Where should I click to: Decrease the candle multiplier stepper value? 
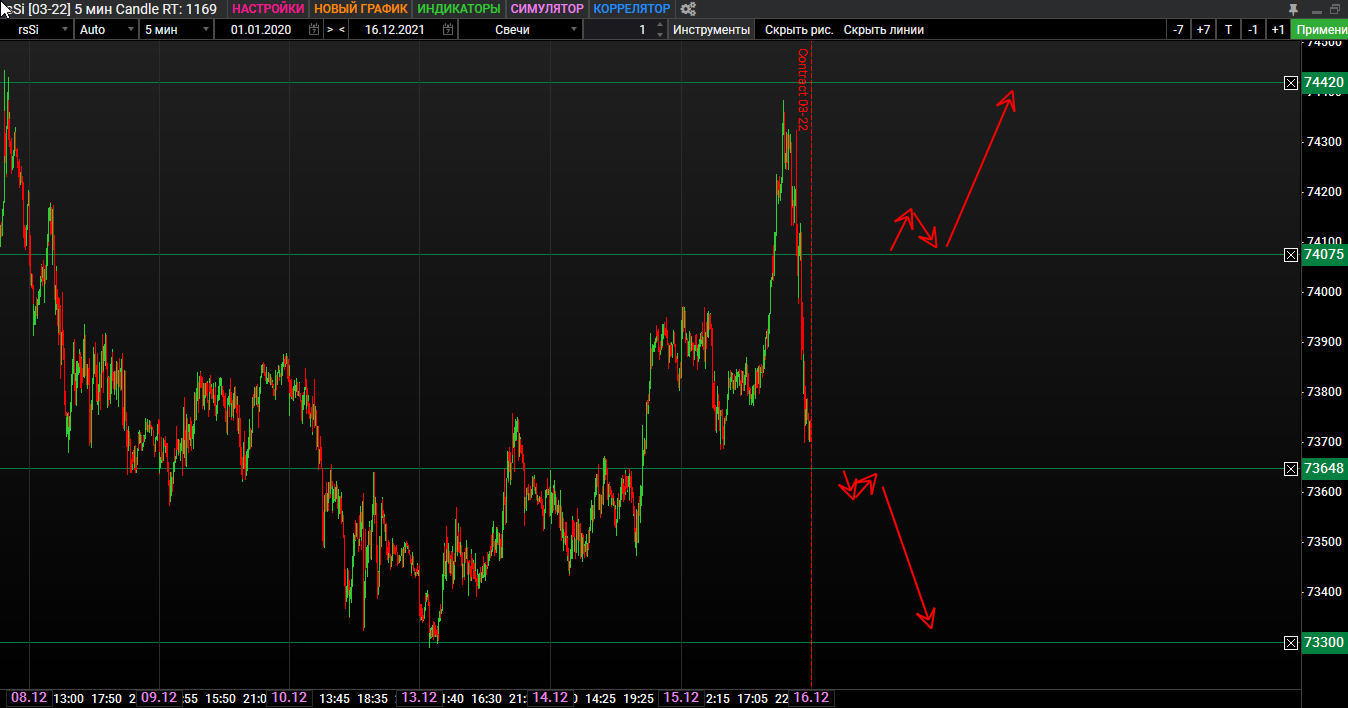[659, 34]
